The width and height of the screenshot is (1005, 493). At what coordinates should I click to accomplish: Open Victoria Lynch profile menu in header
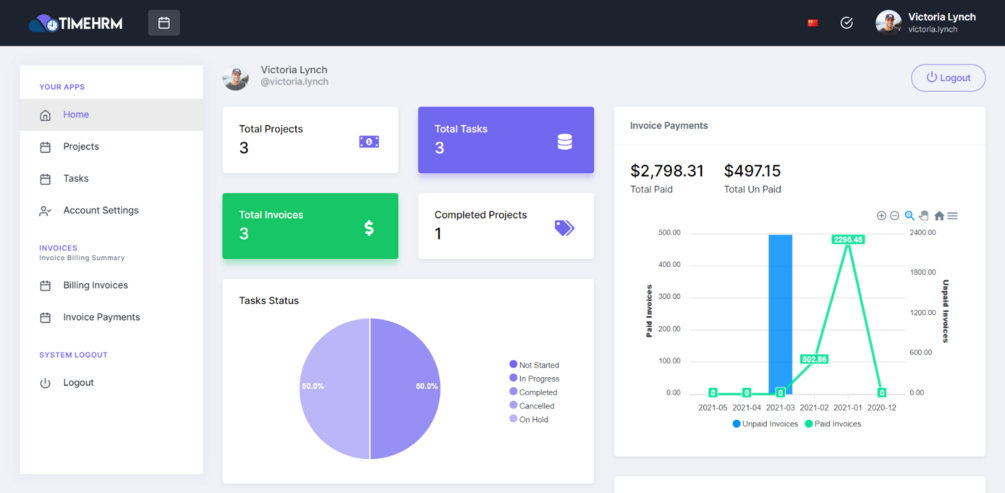click(x=926, y=22)
